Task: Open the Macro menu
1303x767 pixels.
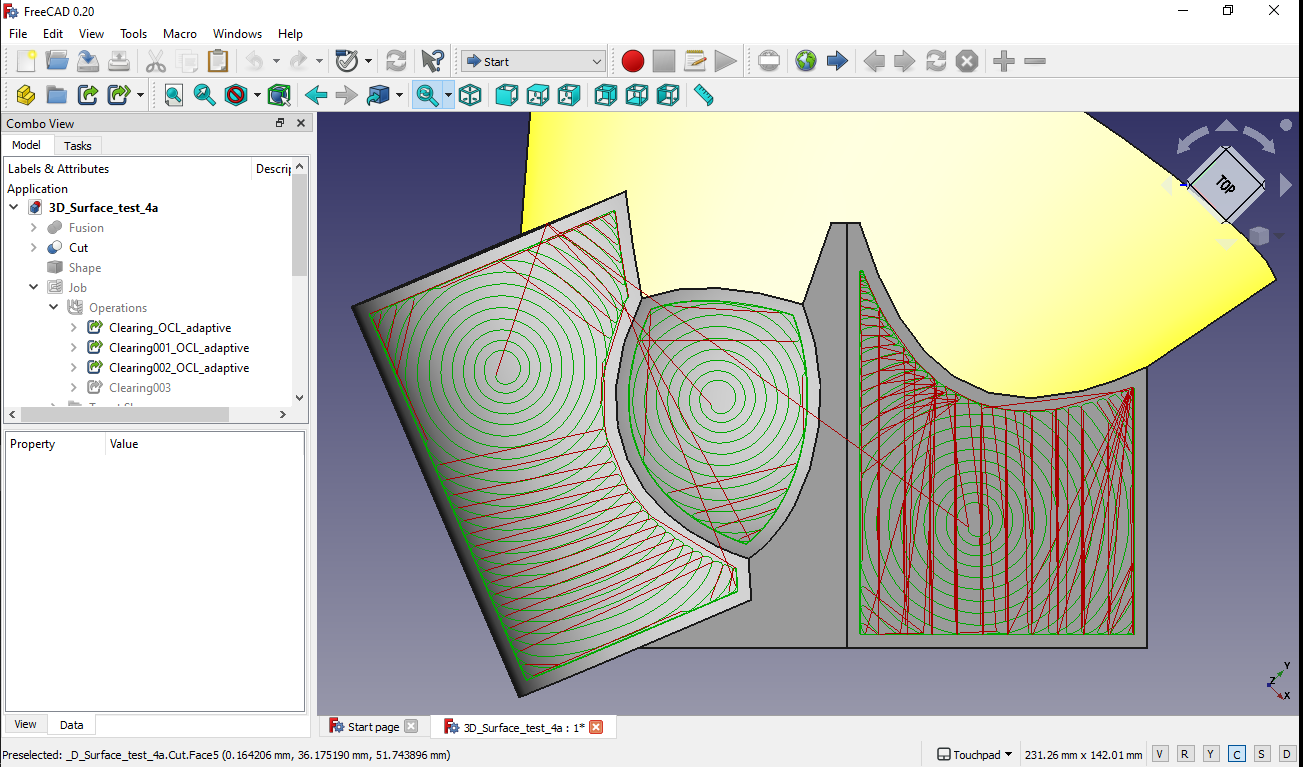Action: point(180,33)
